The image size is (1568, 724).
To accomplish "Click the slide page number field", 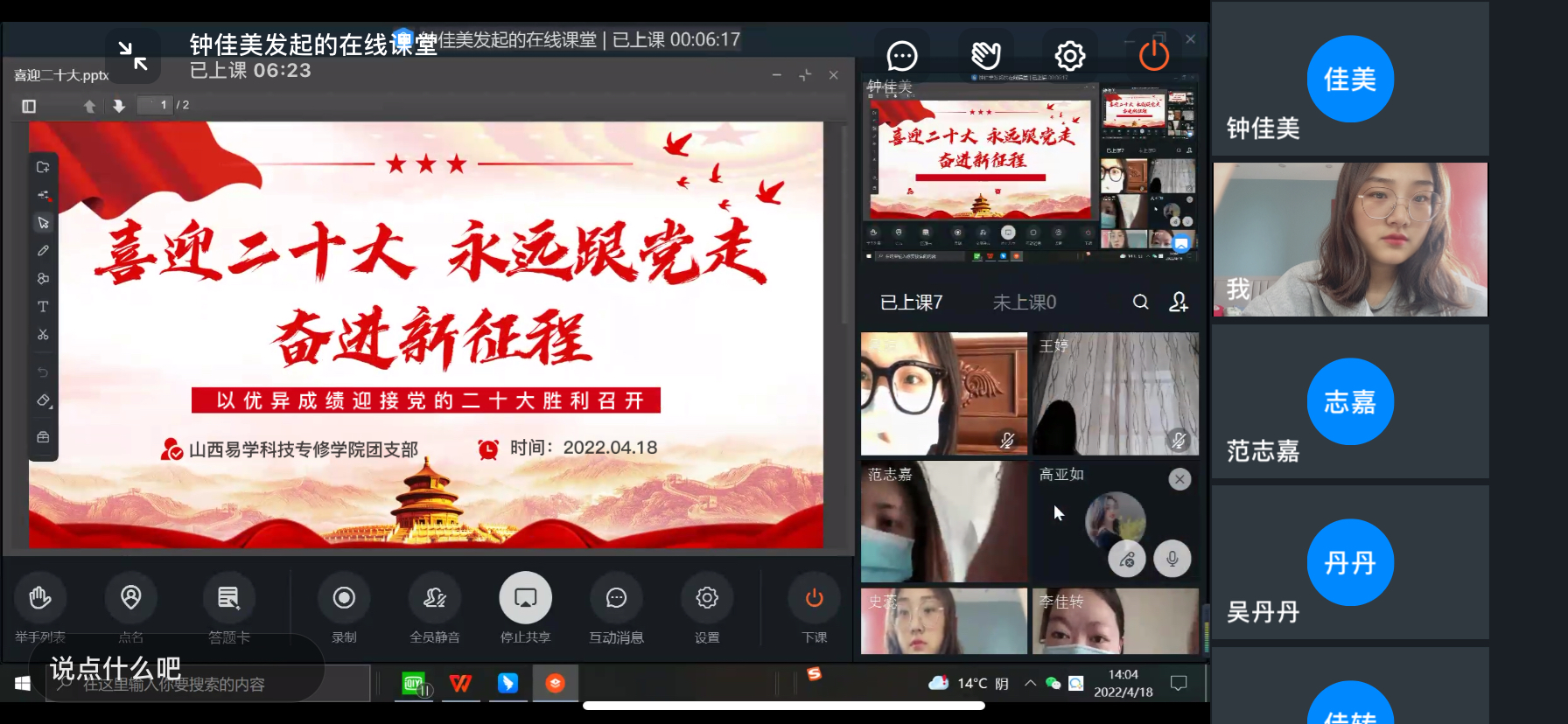I will pyautogui.click(x=156, y=105).
